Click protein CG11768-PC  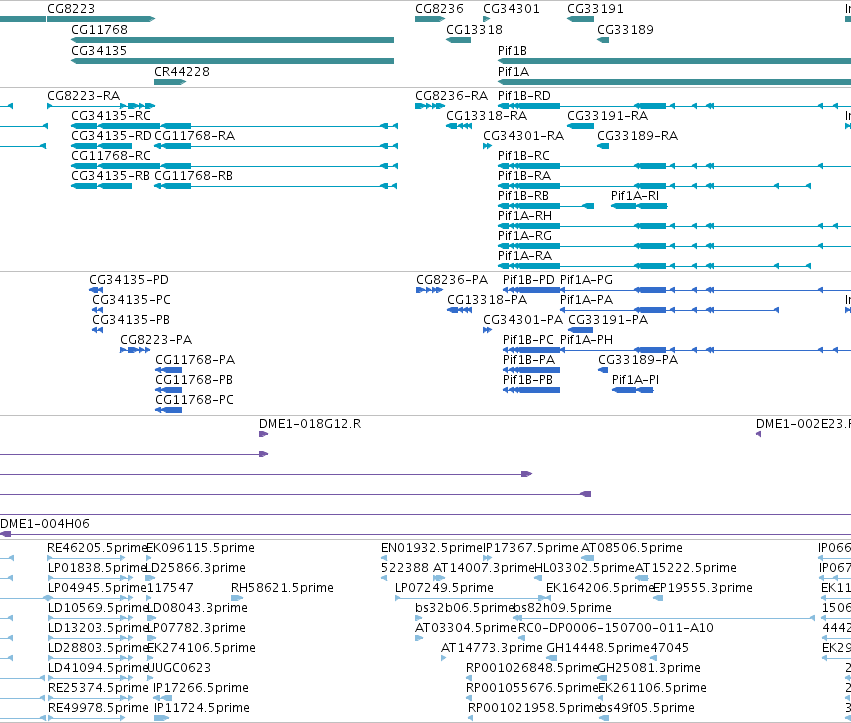[194, 400]
